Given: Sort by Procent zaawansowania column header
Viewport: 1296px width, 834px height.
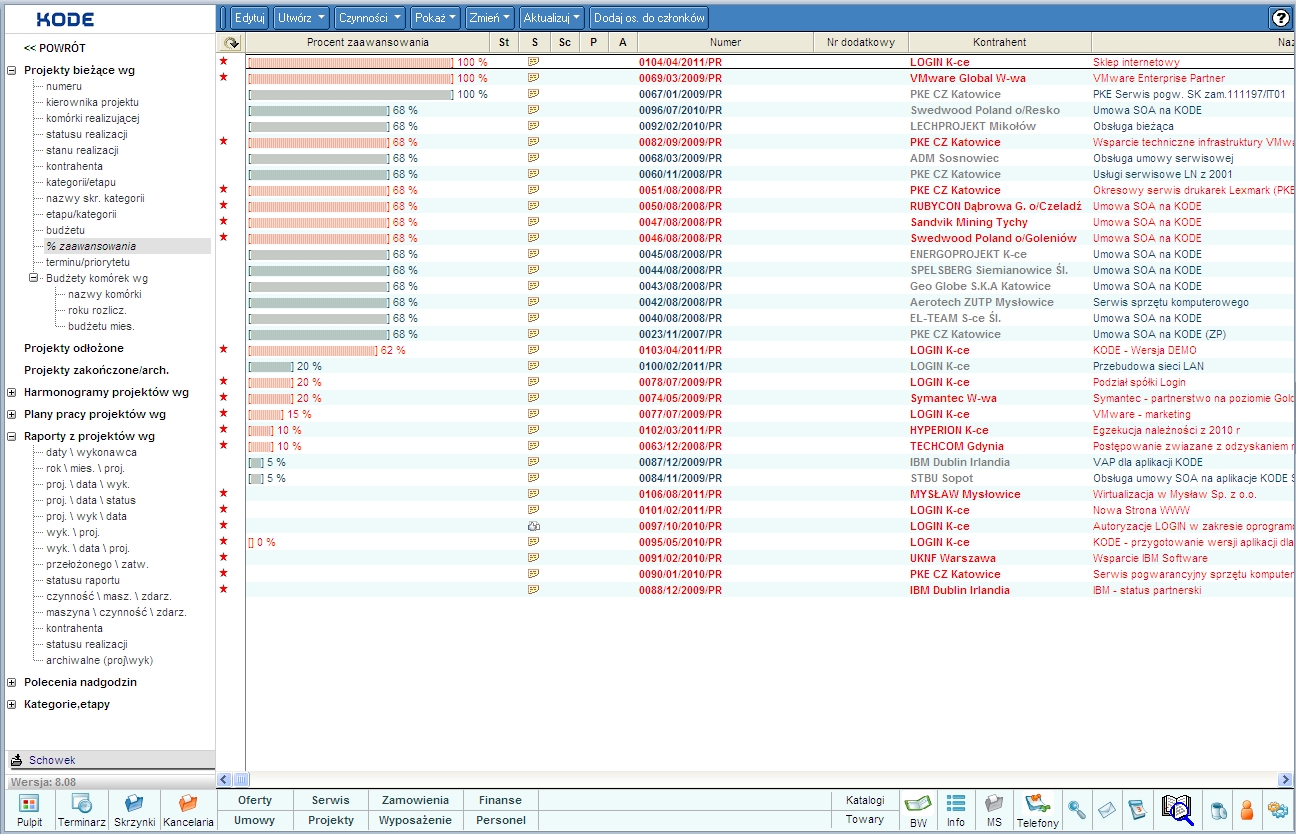Looking at the screenshot, I should tap(367, 42).
